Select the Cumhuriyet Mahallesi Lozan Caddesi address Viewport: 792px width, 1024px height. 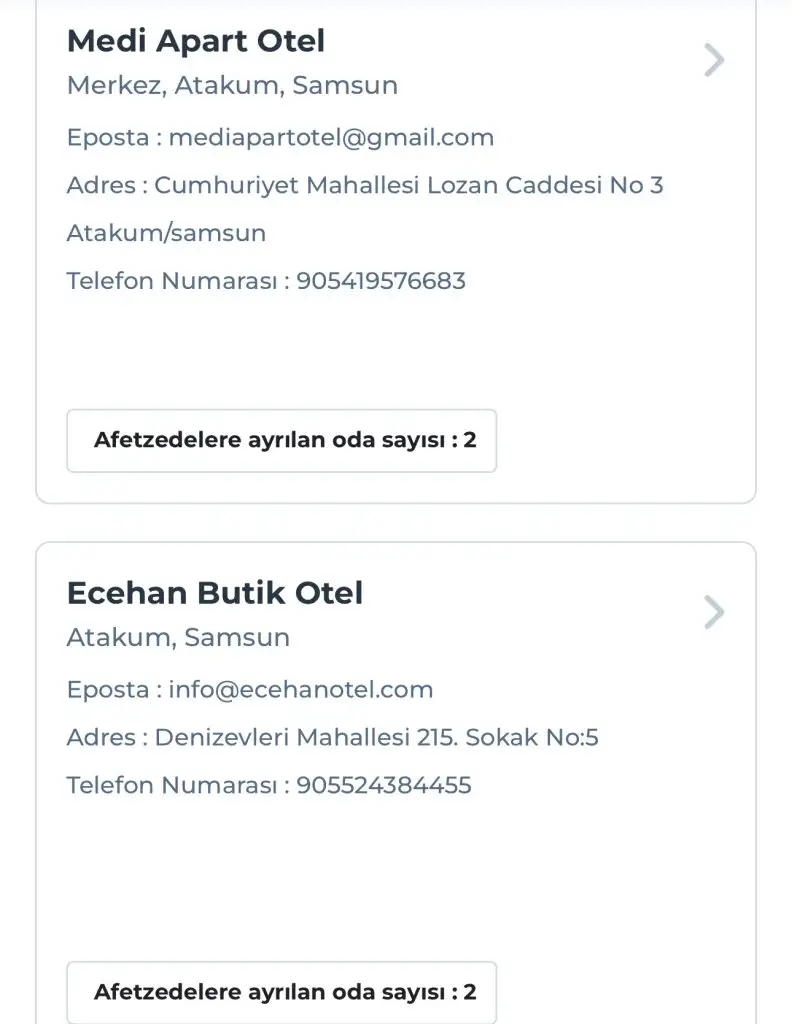point(409,185)
